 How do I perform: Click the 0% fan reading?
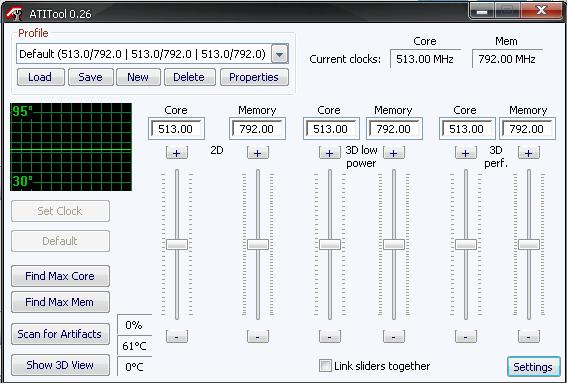click(x=134, y=325)
